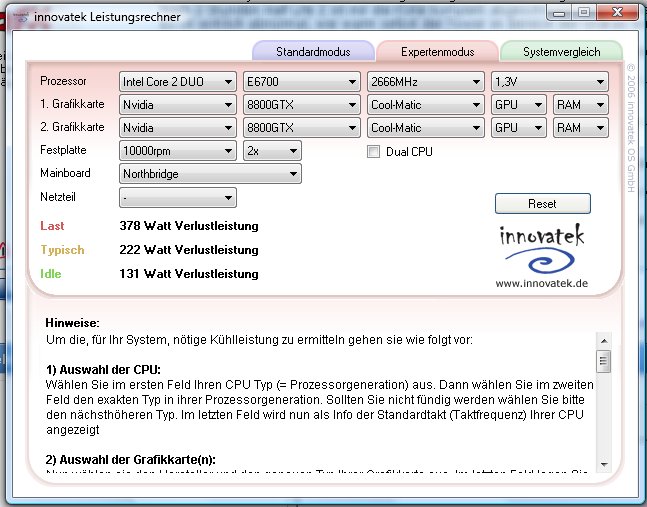This screenshot has width=647, height=507.
Task: Click the 'Festplatte' label
Action: tap(63, 150)
